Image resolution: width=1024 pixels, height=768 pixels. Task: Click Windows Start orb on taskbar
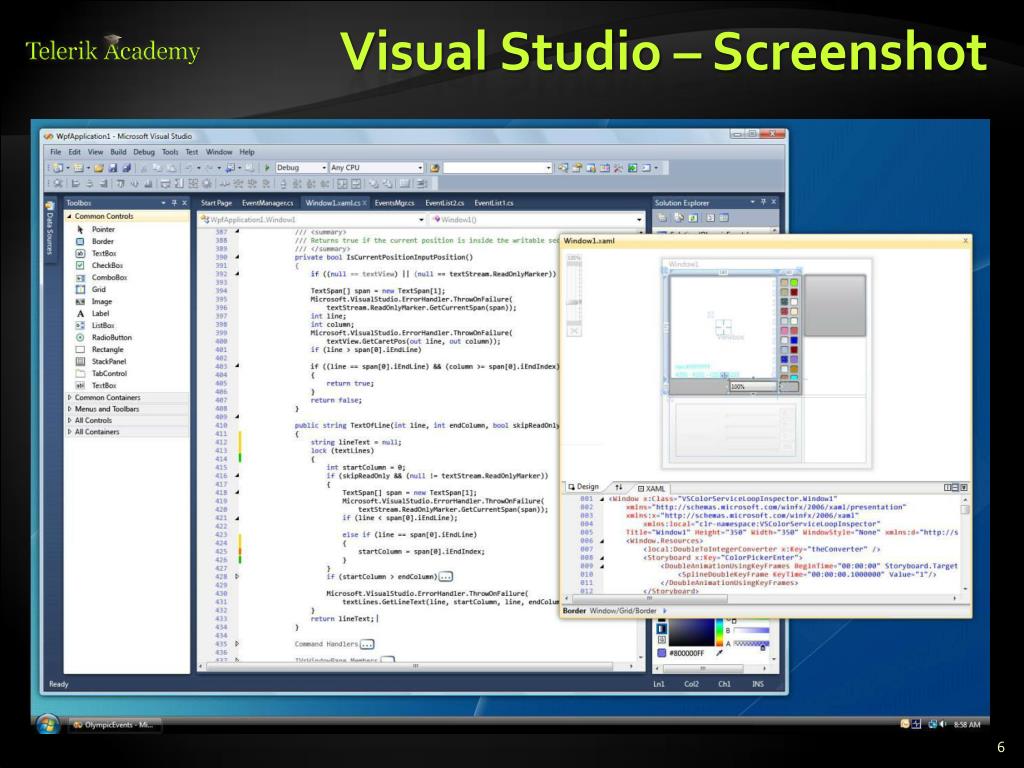48,724
